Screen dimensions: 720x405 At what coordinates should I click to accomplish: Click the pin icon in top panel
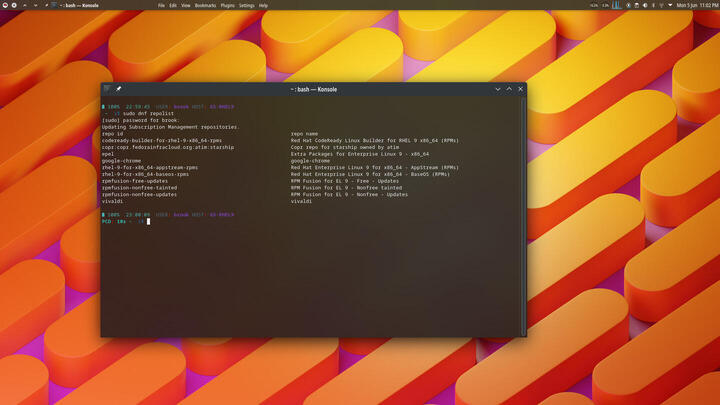tap(47, 6)
